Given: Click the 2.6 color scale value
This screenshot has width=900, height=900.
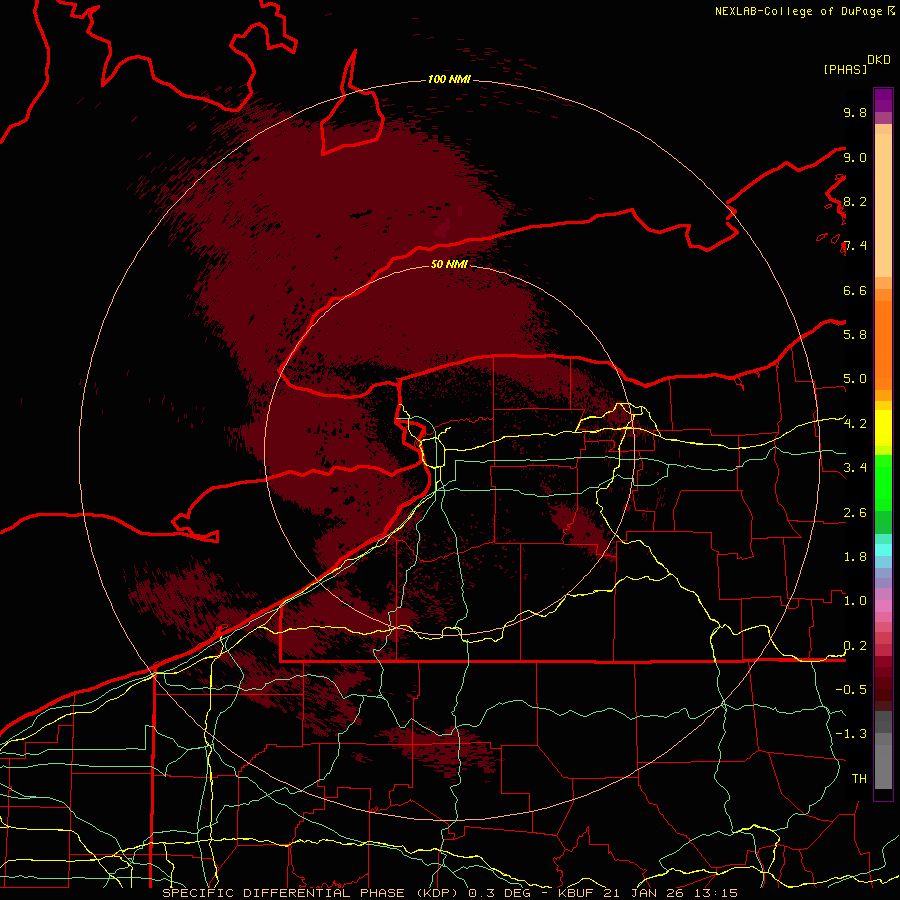Looking at the screenshot, I should click(855, 513).
